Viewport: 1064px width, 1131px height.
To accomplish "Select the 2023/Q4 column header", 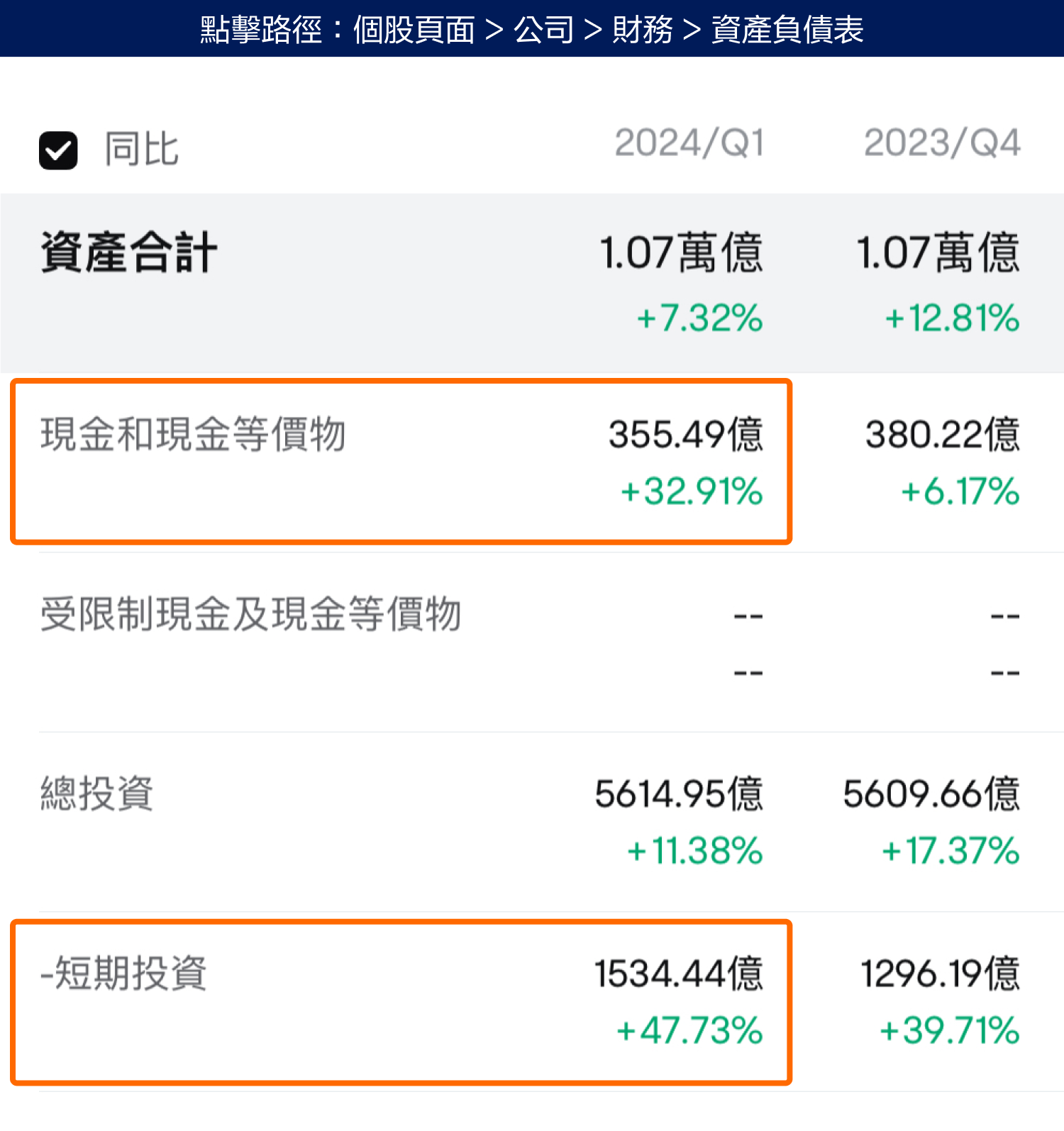I will (941, 143).
